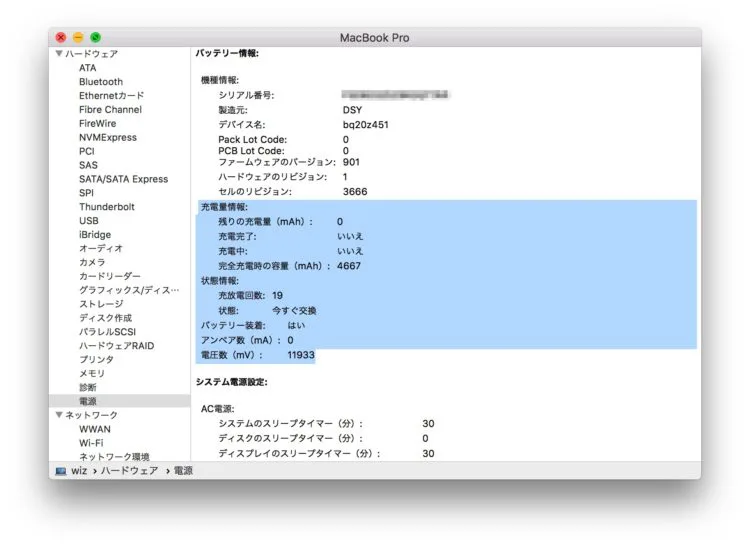Select FireWire in the hardware list
Viewport: 750px width, 549px height.
[x=98, y=123]
